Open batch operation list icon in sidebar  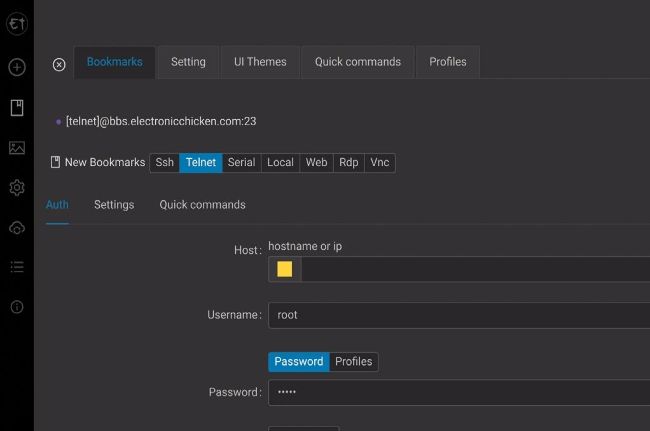click(x=17, y=267)
